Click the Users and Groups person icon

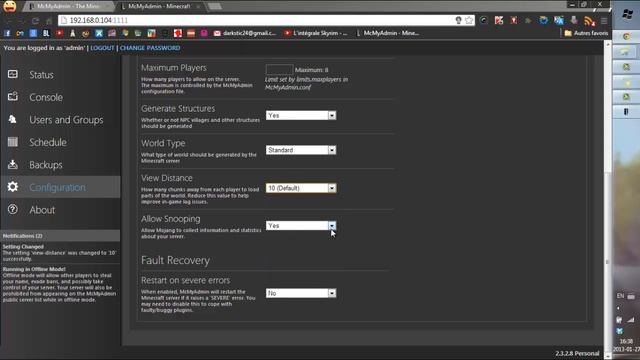coord(13,119)
